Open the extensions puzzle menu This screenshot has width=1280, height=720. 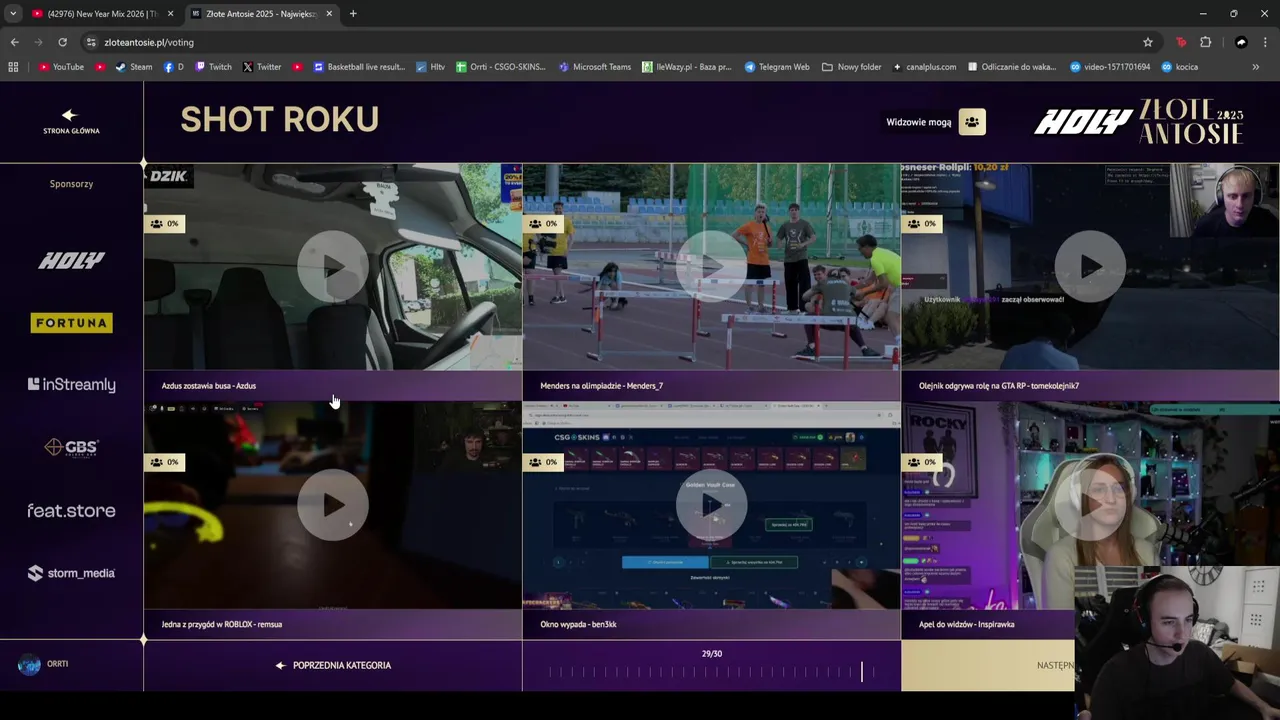click(x=1206, y=42)
